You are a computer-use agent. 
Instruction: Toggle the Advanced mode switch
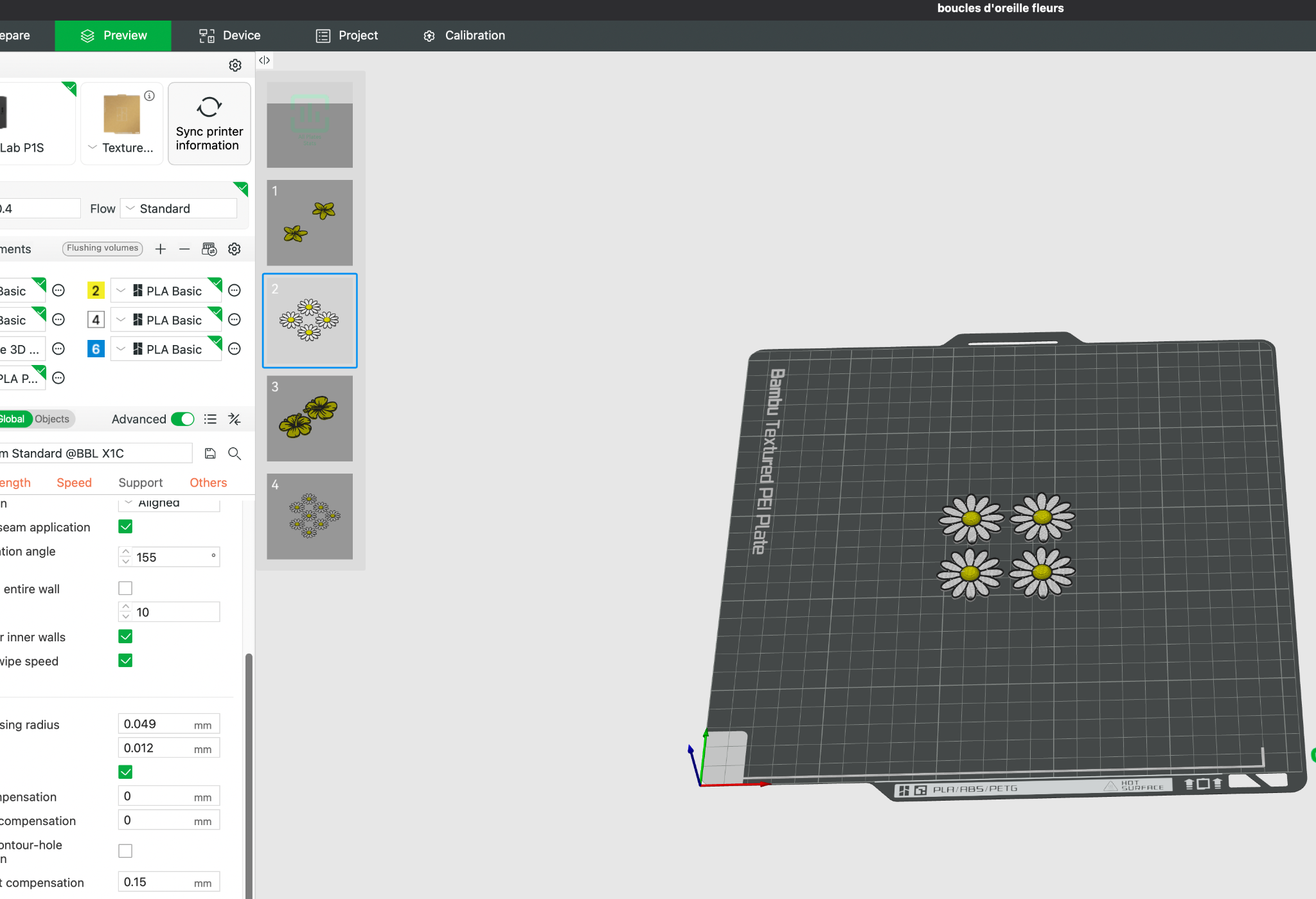click(182, 419)
